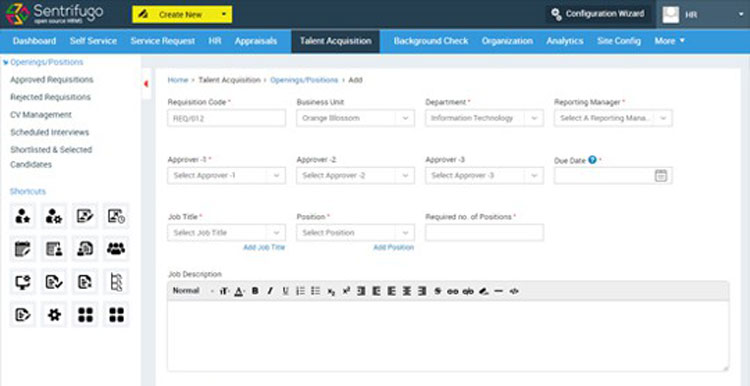Image resolution: width=750 pixels, height=386 pixels.
Task: Insert unordered bullet list in editor toolbar
Action: (x=315, y=291)
